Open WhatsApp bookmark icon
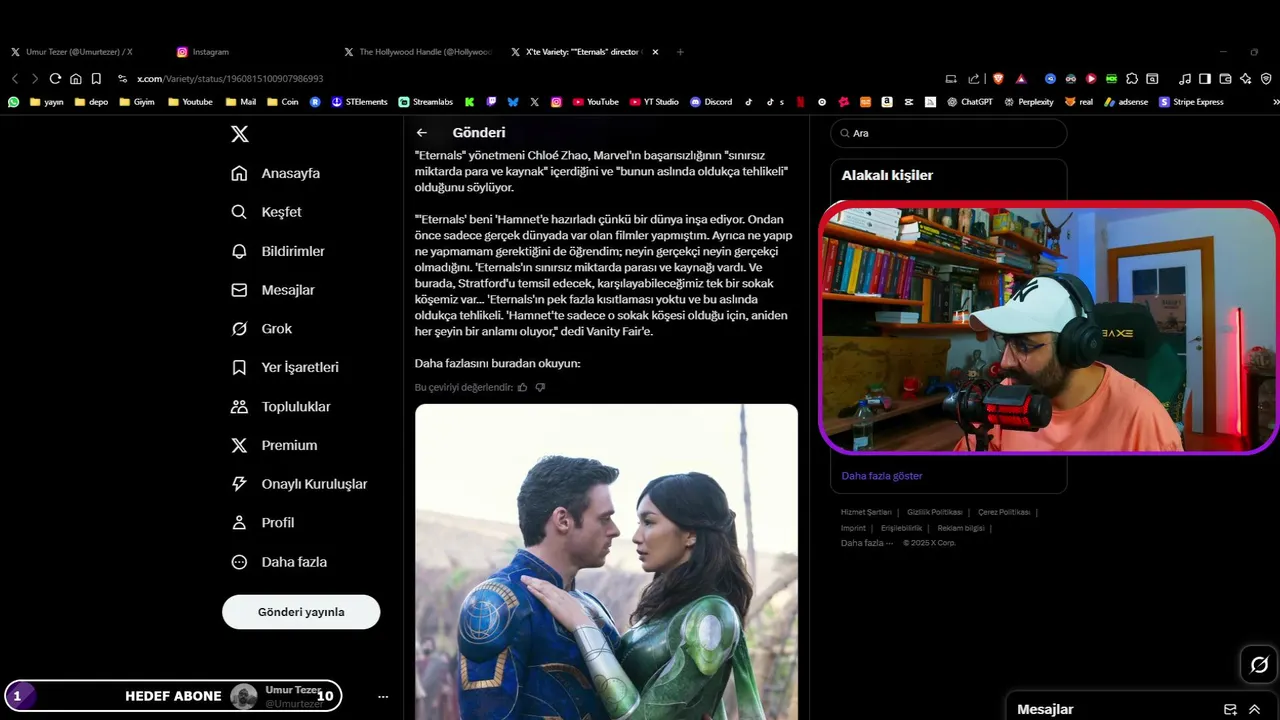The width and height of the screenshot is (1280, 720). click(13, 102)
